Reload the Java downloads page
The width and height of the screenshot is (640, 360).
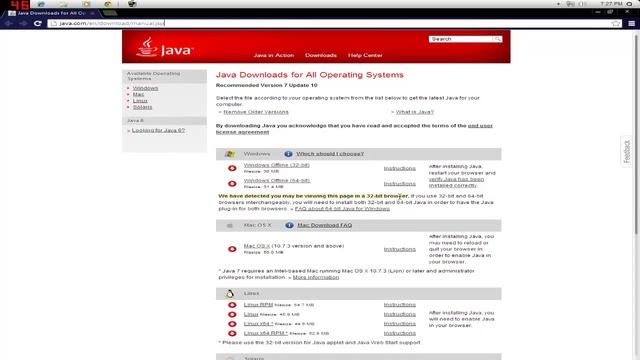coord(38,23)
